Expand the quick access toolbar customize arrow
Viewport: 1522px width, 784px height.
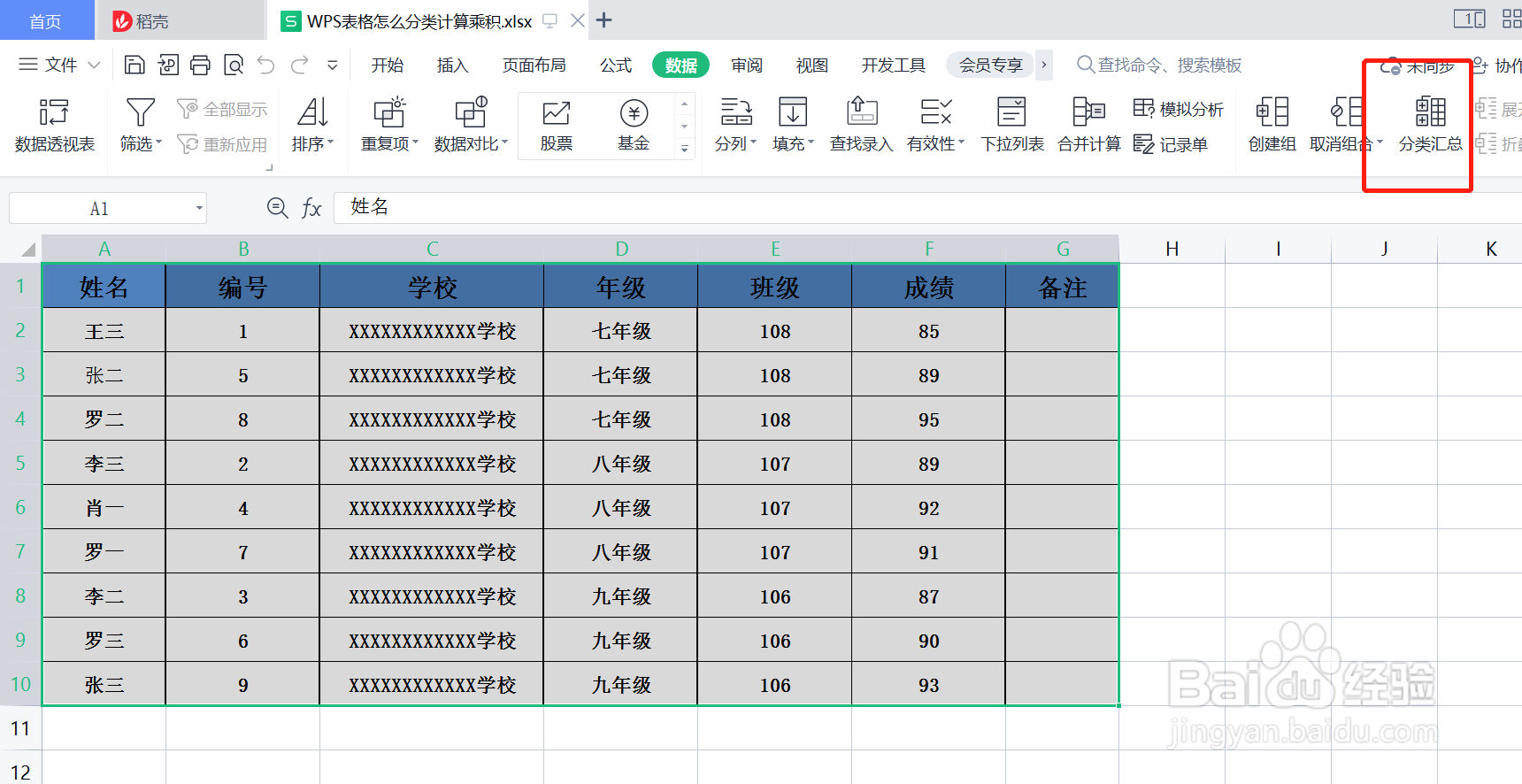[x=333, y=65]
